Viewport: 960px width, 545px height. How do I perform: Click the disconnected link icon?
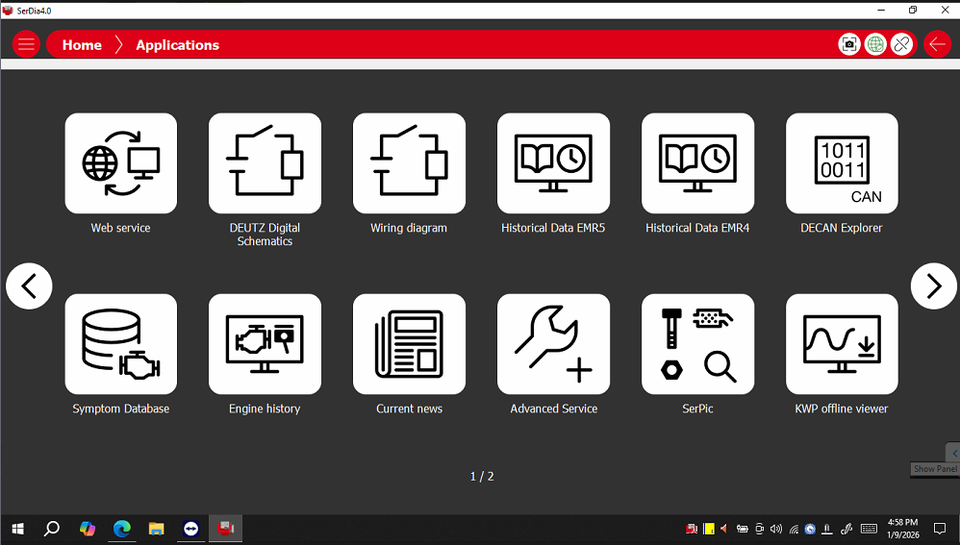[x=901, y=44]
